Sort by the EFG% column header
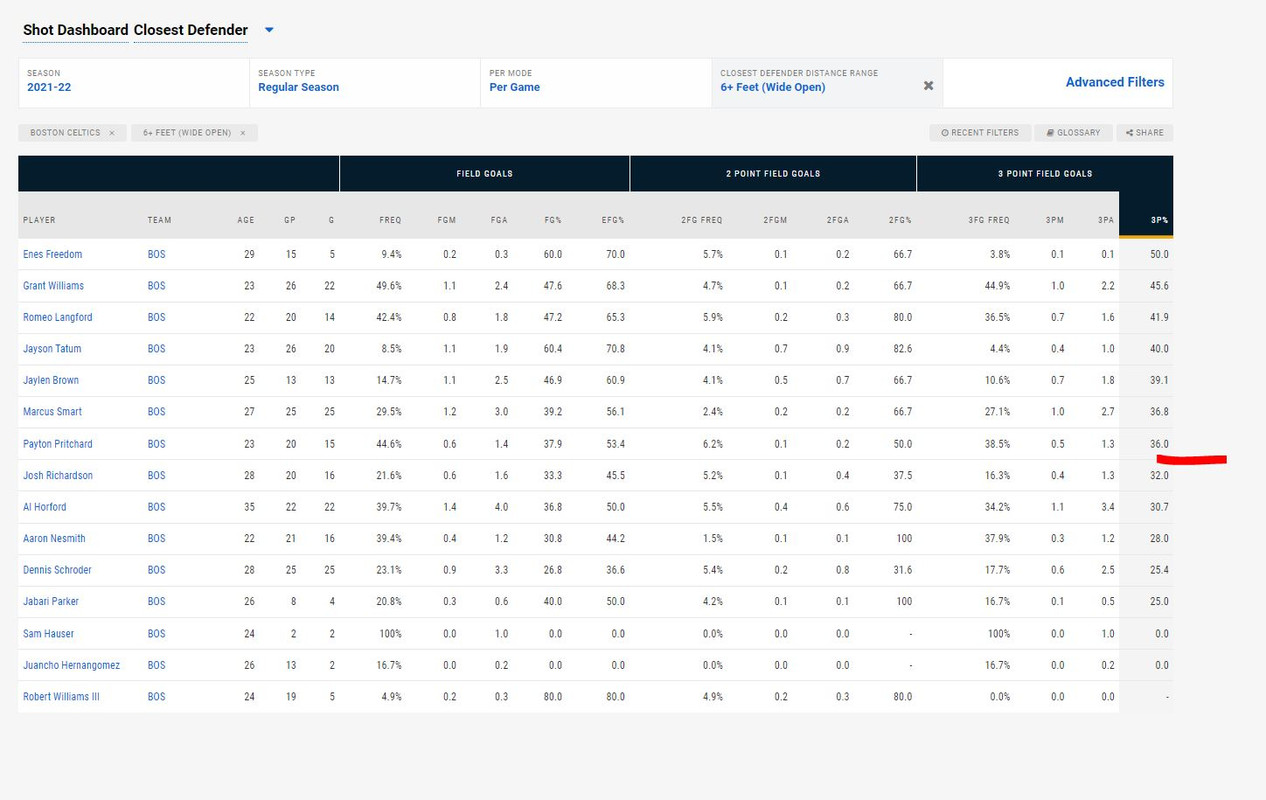Image resolution: width=1266 pixels, height=800 pixels. (x=613, y=220)
